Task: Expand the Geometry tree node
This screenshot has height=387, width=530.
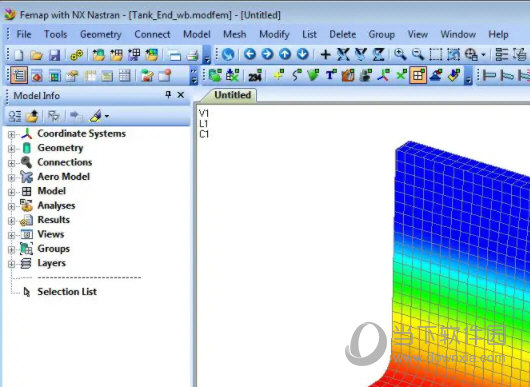Action: pyautogui.click(x=11, y=149)
